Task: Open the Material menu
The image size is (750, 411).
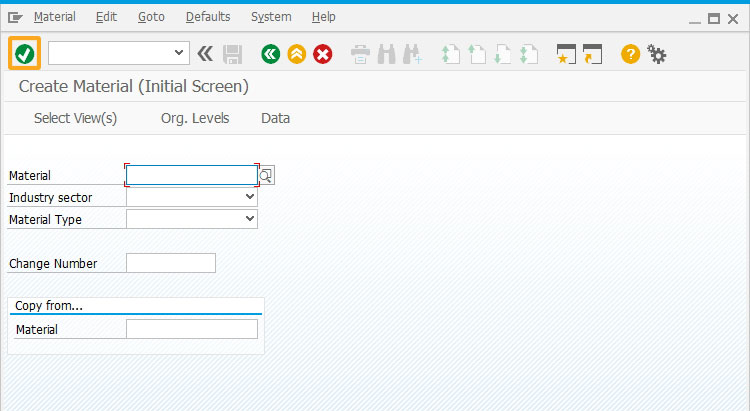Action: click(x=55, y=17)
